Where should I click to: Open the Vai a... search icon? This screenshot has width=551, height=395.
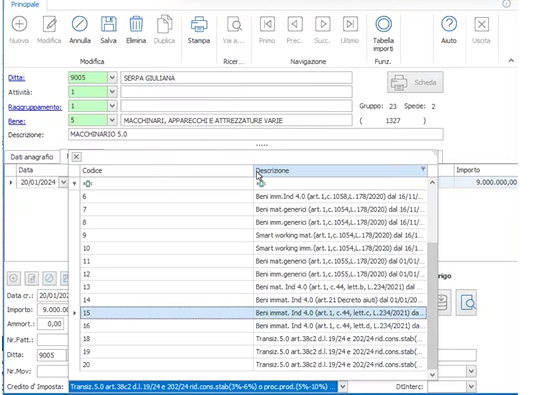point(234,24)
